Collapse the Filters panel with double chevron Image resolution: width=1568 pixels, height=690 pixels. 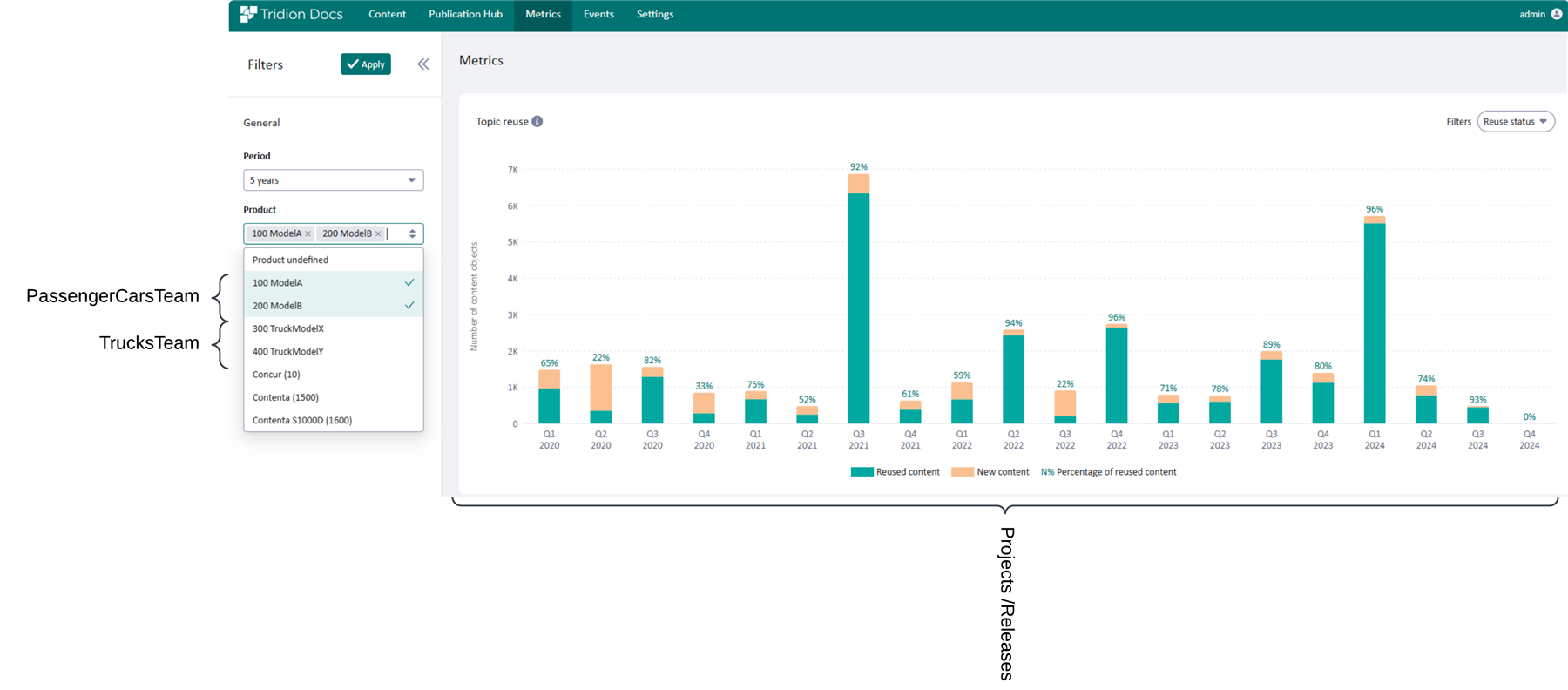click(423, 64)
